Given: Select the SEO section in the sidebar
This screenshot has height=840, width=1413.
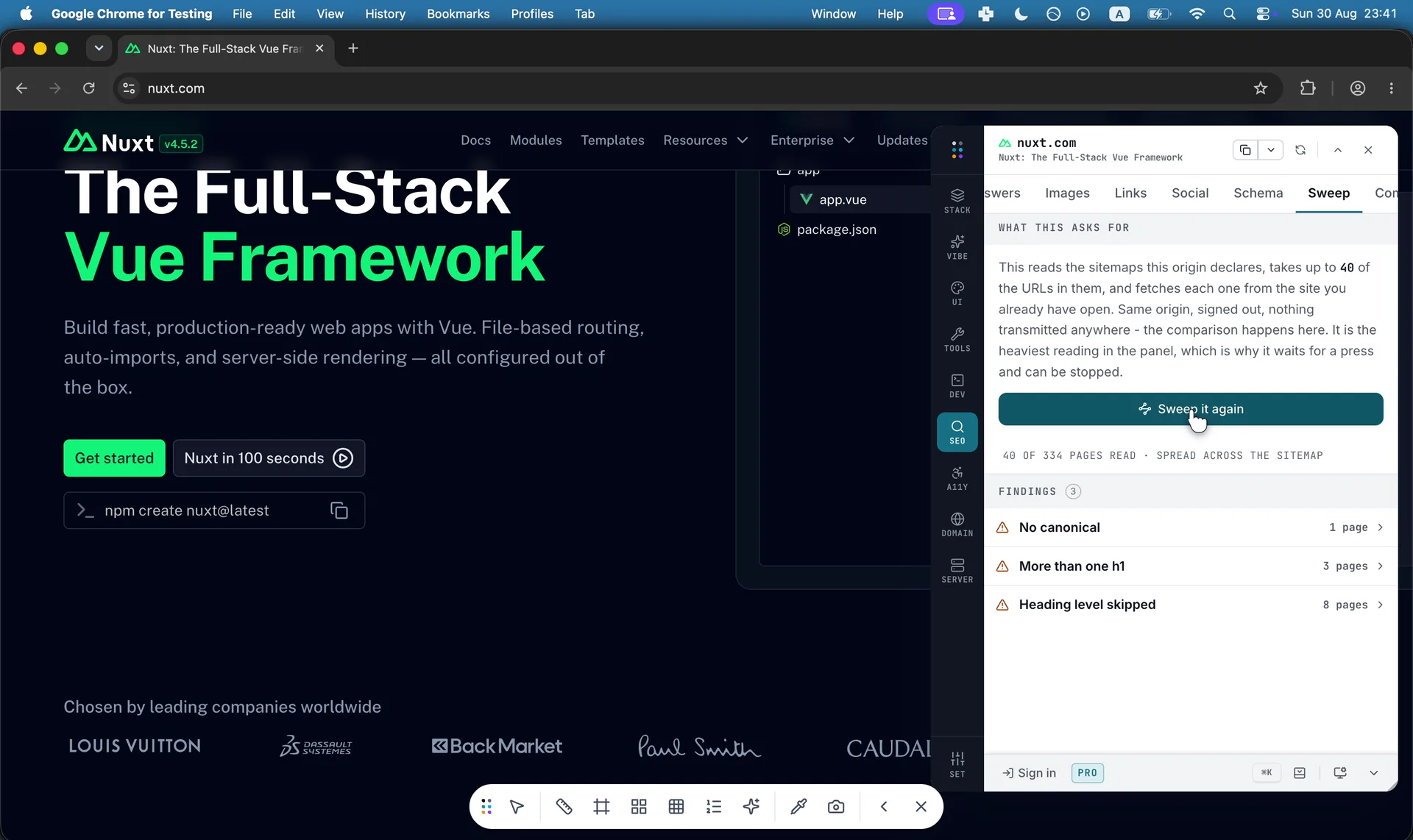Looking at the screenshot, I should tap(957, 432).
